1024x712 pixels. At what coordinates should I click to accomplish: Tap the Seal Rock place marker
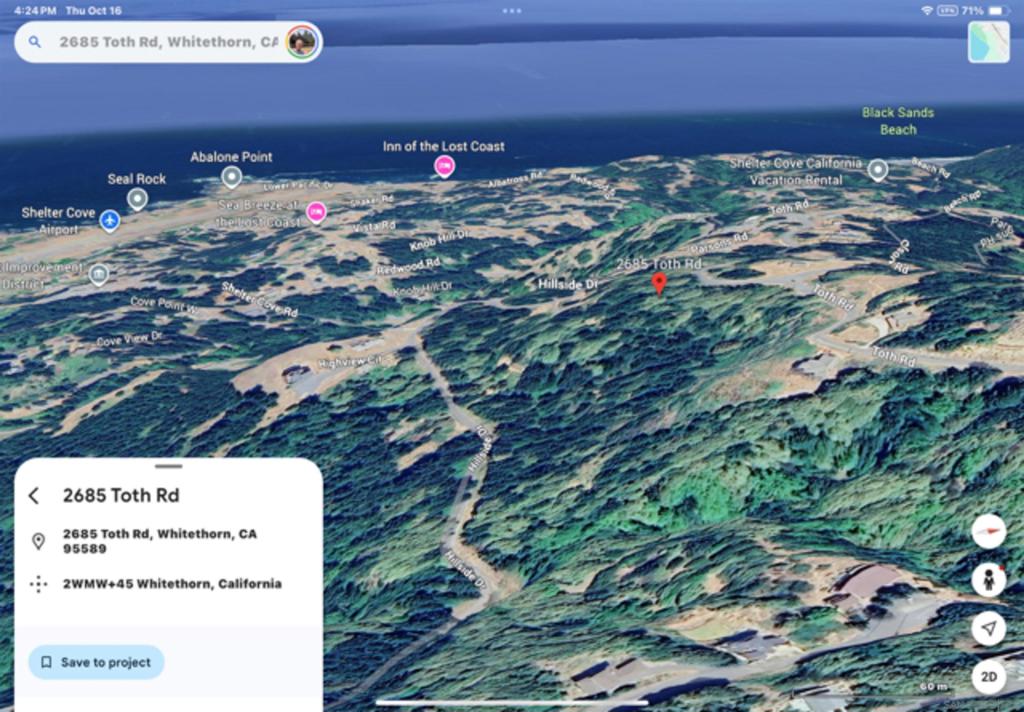pos(137,199)
